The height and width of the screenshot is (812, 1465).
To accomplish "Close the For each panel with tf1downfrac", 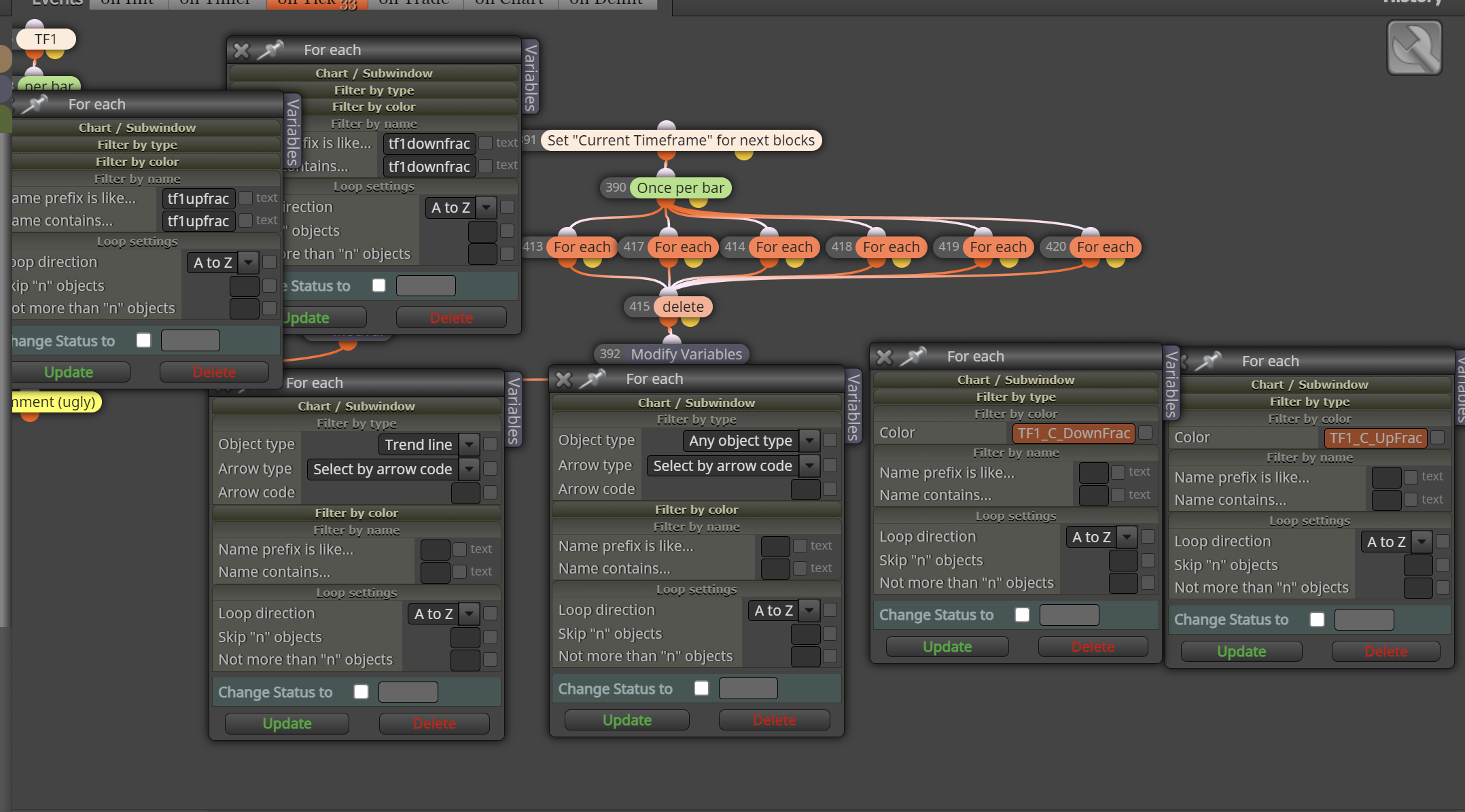I will point(241,50).
